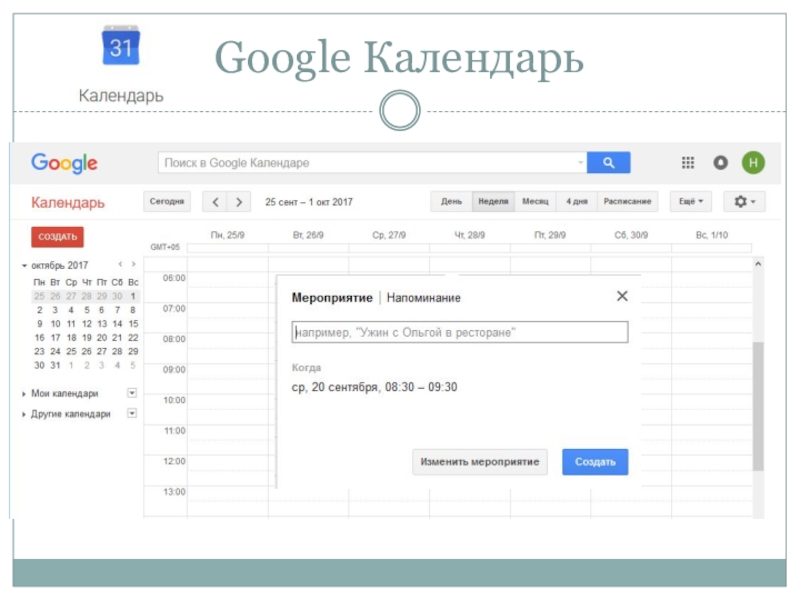This screenshot has height=600, width=800.
Task: Click the 06:00 time label
Action: [174, 278]
